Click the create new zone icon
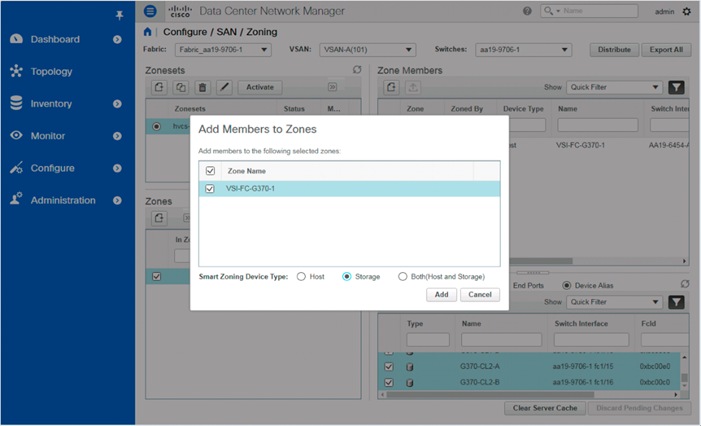Viewport: 701px width, 426px height. click(x=159, y=218)
